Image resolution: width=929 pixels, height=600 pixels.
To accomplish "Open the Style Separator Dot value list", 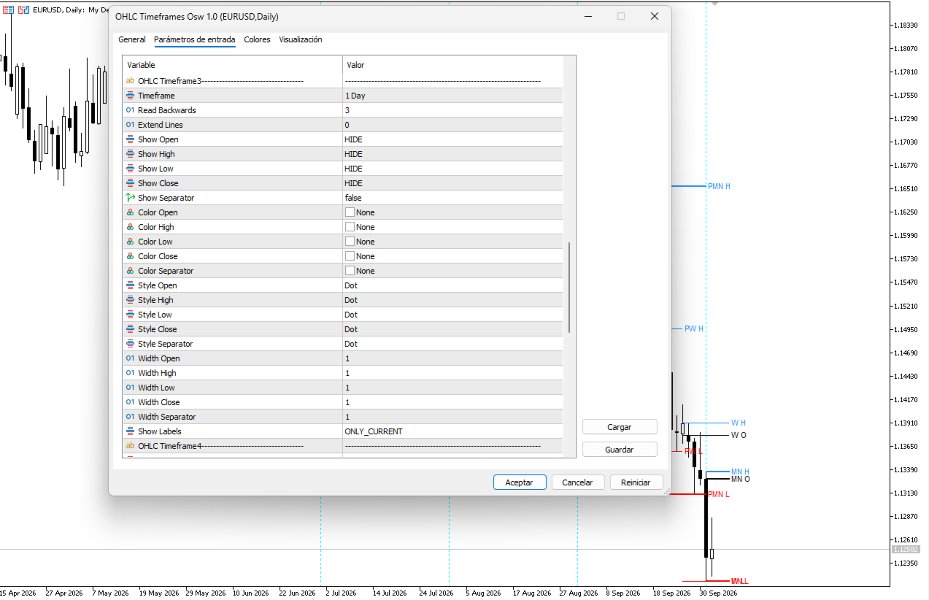I will 453,344.
